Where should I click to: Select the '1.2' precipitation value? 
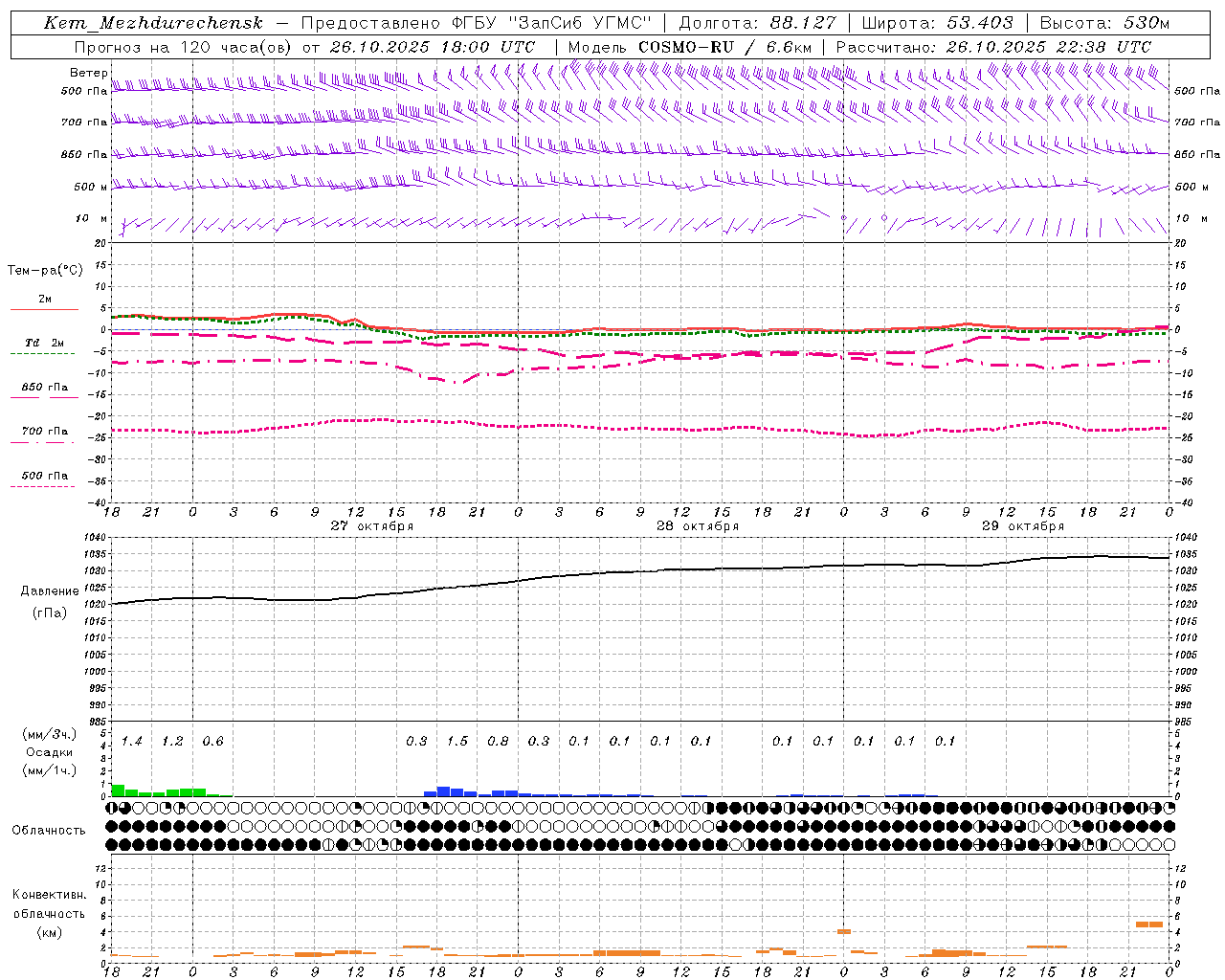172,742
